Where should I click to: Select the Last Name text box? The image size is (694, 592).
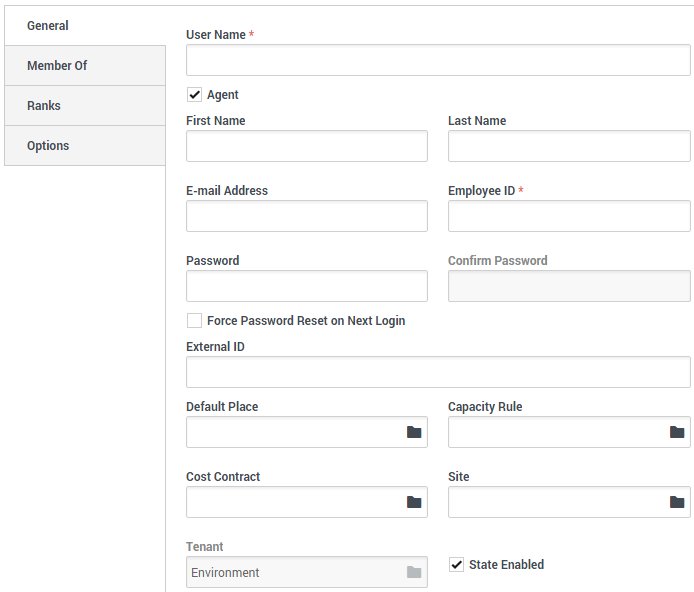(568, 146)
